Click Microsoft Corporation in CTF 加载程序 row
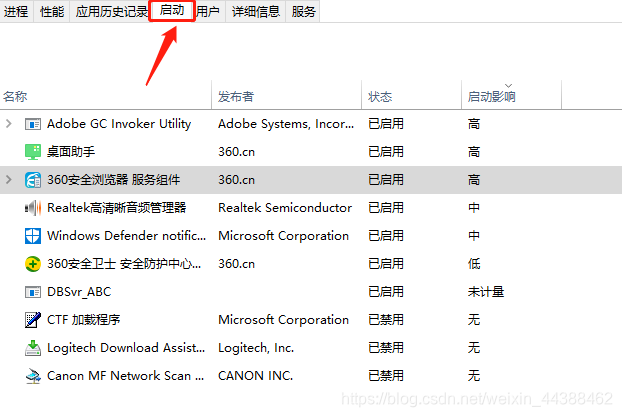The width and height of the screenshot is (622, 417). (x=283, y=319)
